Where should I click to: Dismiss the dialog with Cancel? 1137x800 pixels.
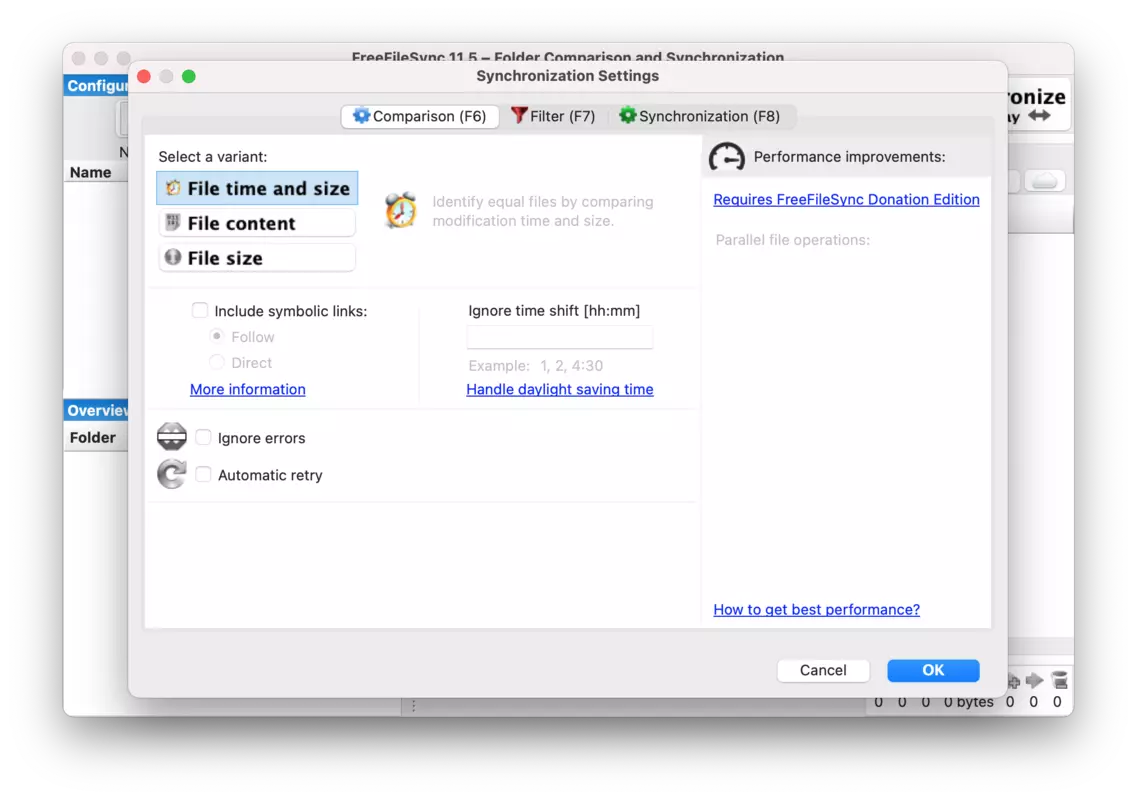tap(823, 670)
